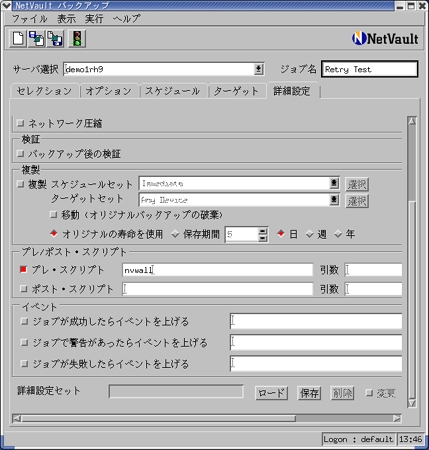The width and height of the screenshot is (429, 450).
Task: Edit the ジョブ名 field Retry Test
Action: [x=369, y=69]
